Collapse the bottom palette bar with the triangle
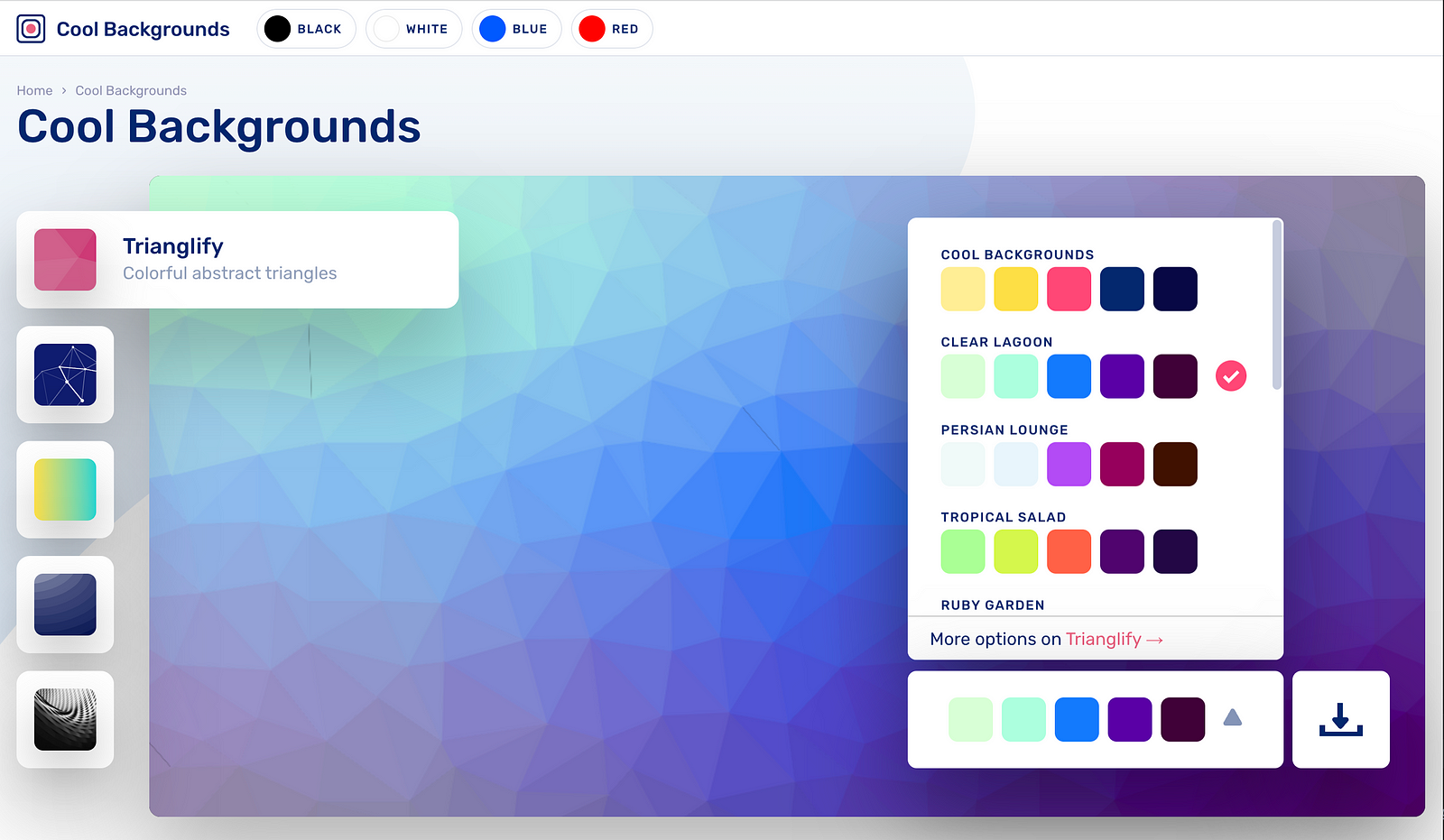The image size is (1444, 840). tap(1233, 717)
